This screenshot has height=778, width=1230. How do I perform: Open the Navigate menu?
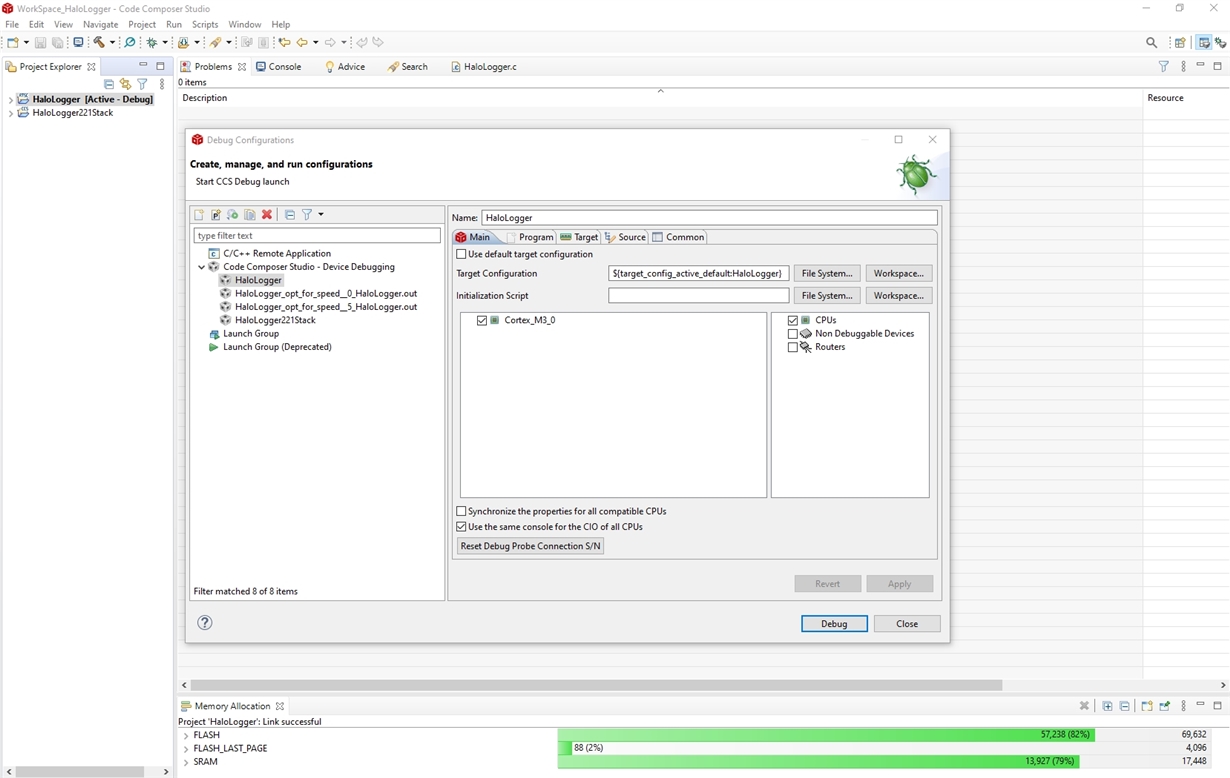[x=100, y=24]
